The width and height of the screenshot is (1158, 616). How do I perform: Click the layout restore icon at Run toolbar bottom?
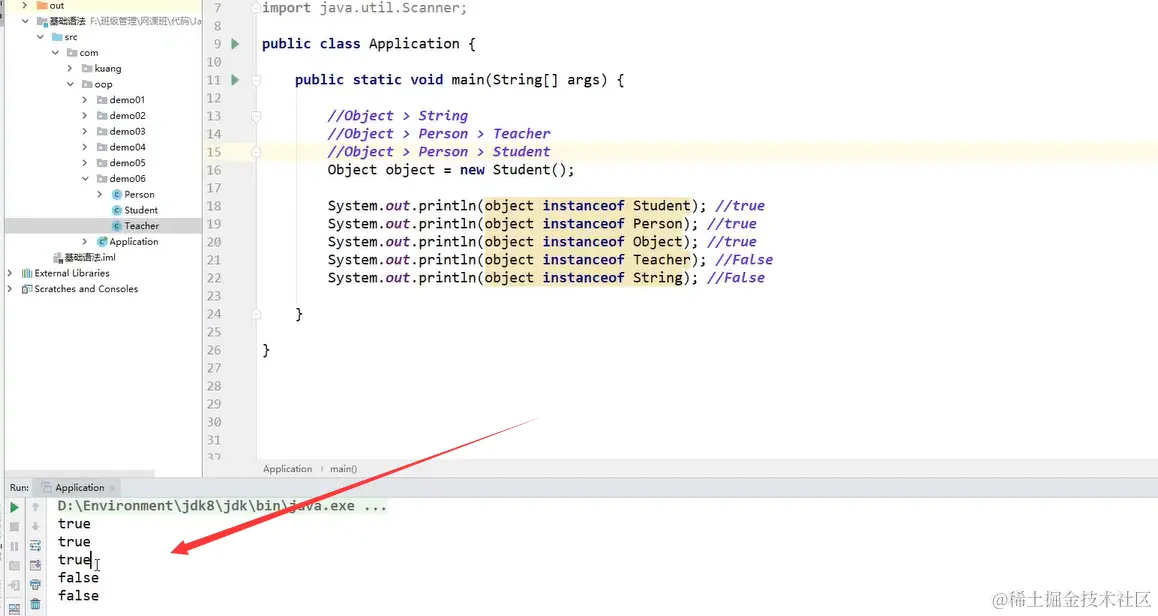tap(14, 609)
